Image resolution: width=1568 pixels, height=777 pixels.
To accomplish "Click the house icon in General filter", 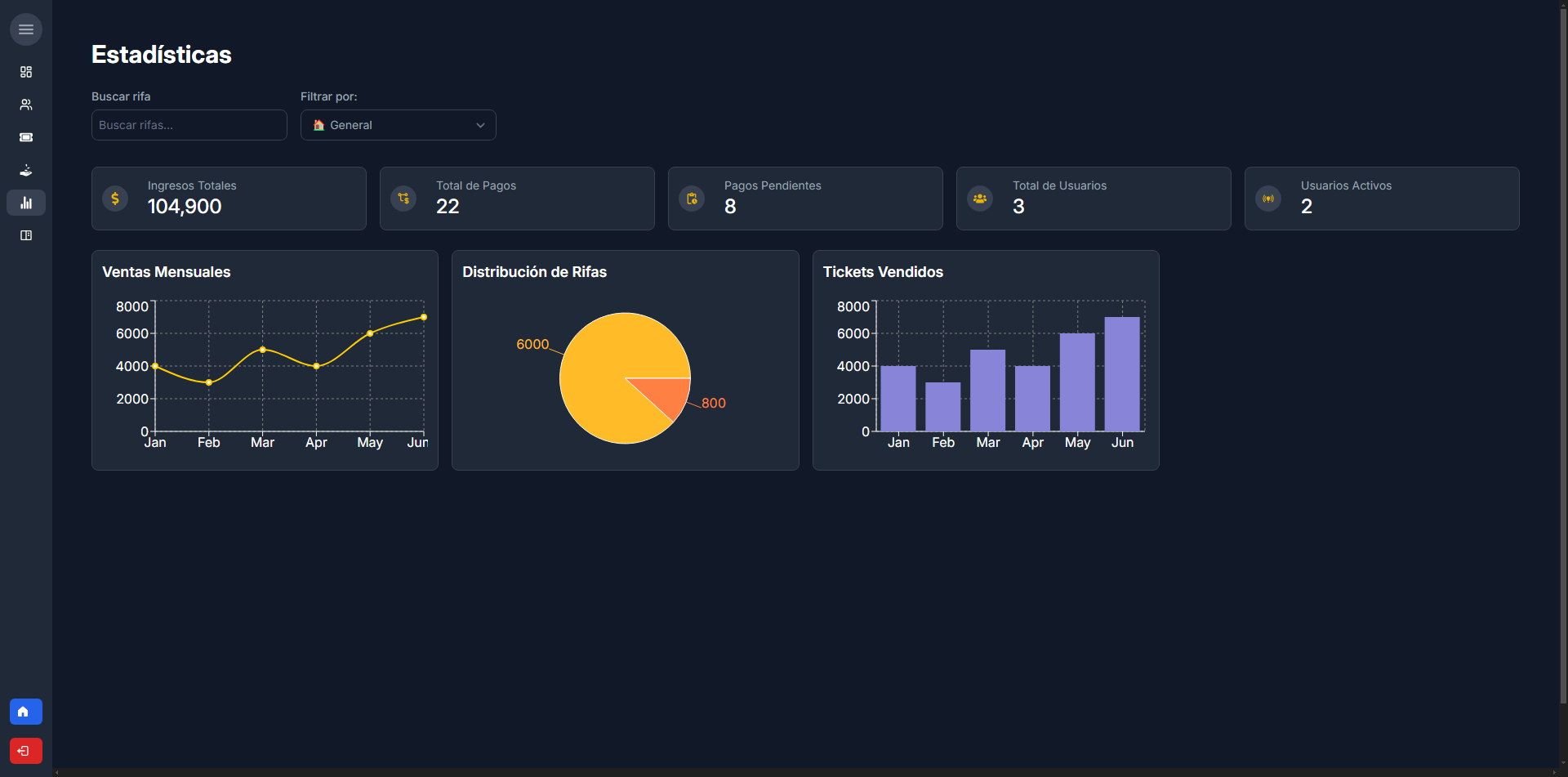I will [319, 125].
